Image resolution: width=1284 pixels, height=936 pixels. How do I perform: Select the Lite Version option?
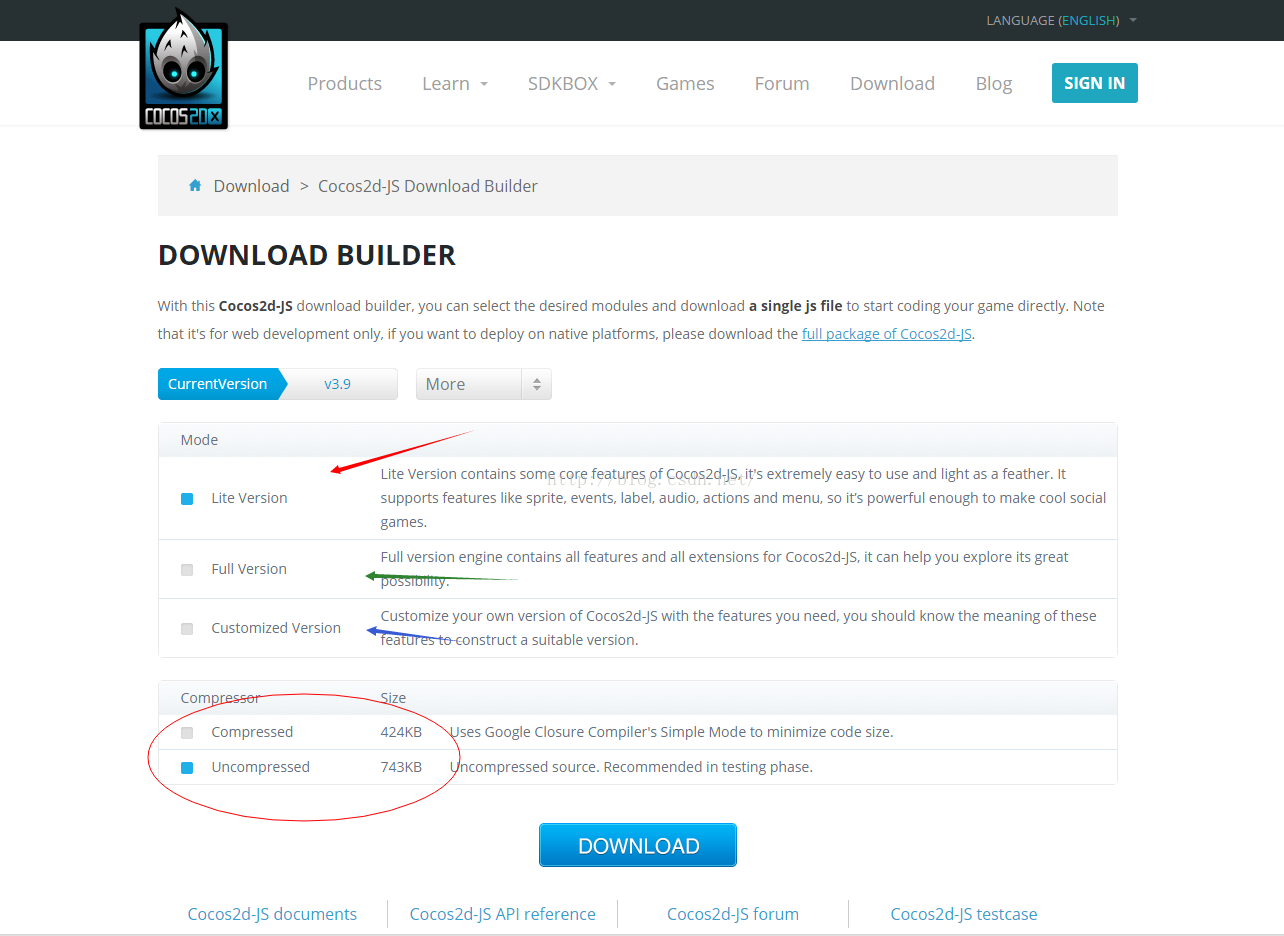click(x=187, y=498)
